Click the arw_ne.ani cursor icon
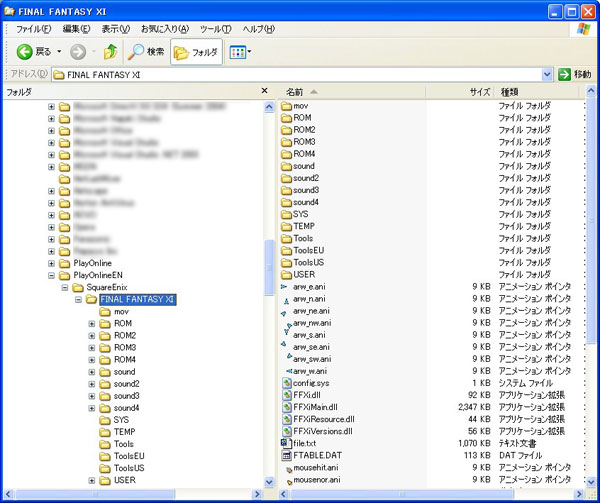 (284, 313)
